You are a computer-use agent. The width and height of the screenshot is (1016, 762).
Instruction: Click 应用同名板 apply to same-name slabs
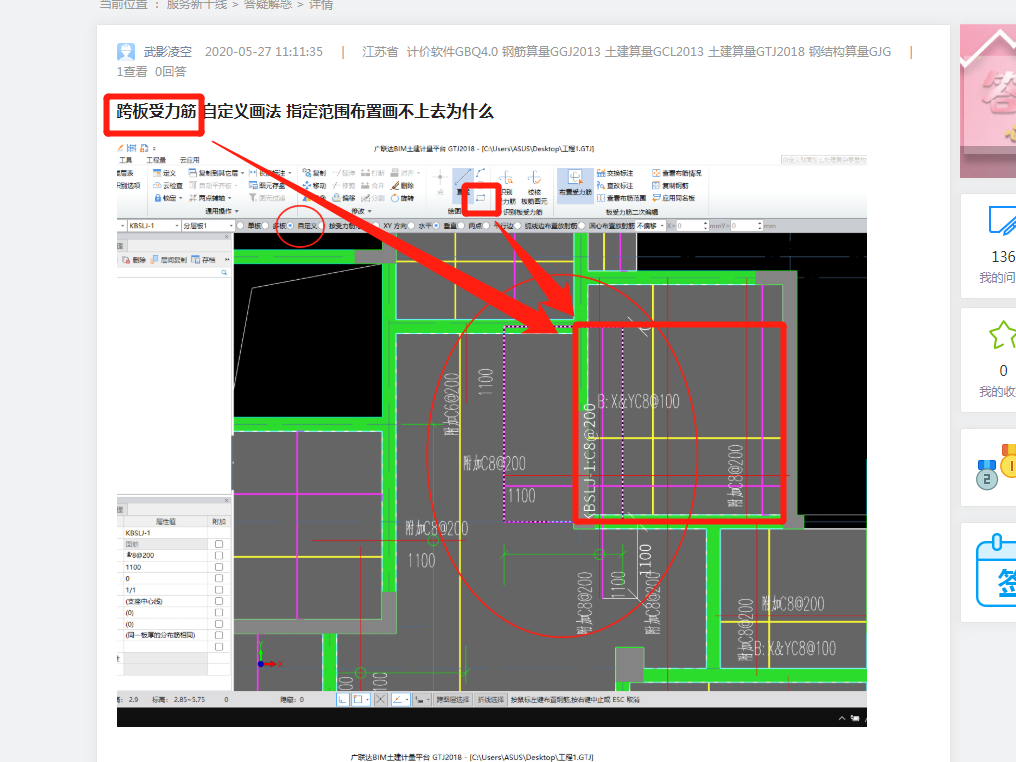[674, 198]
